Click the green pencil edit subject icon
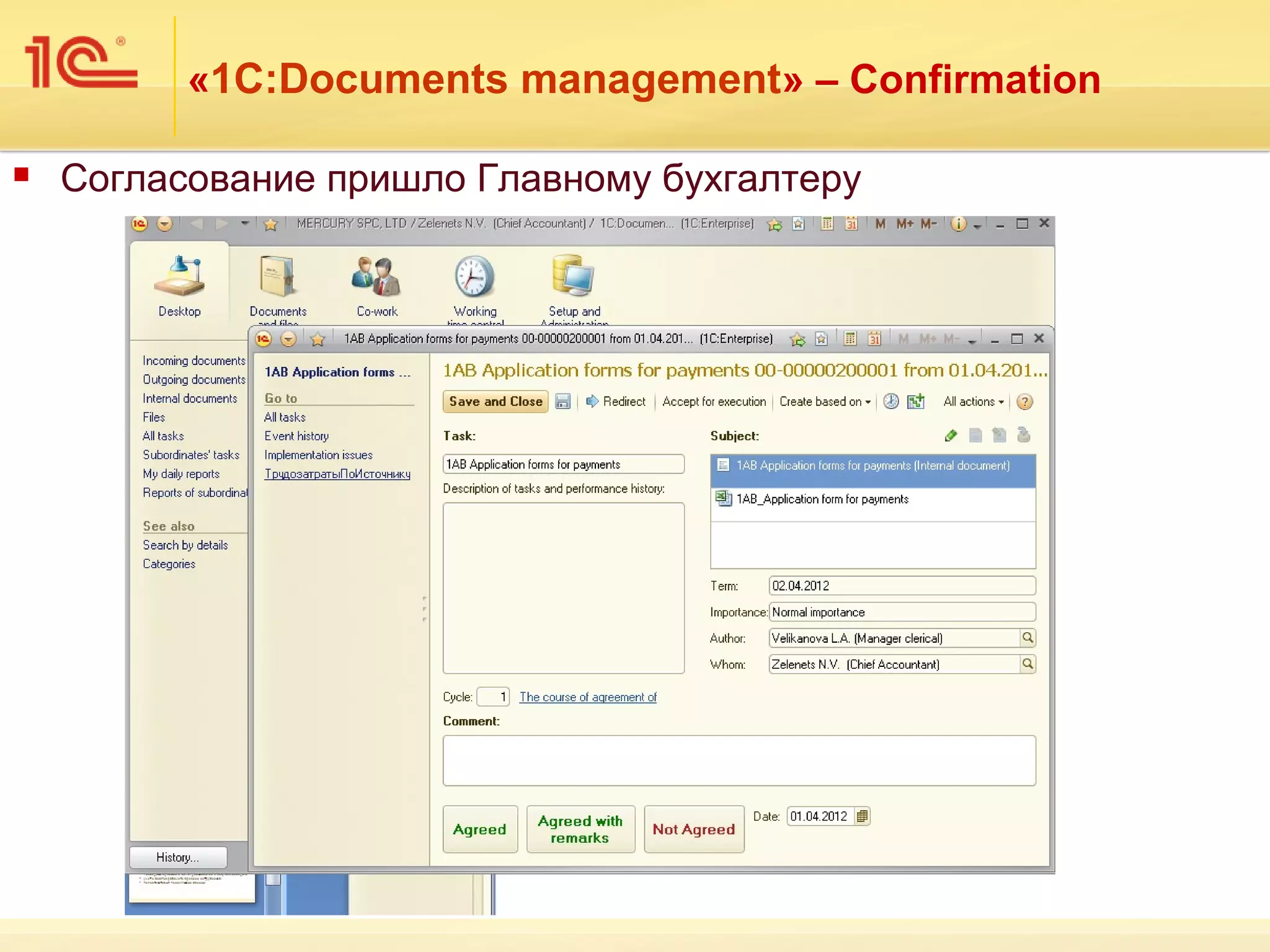 951,436
